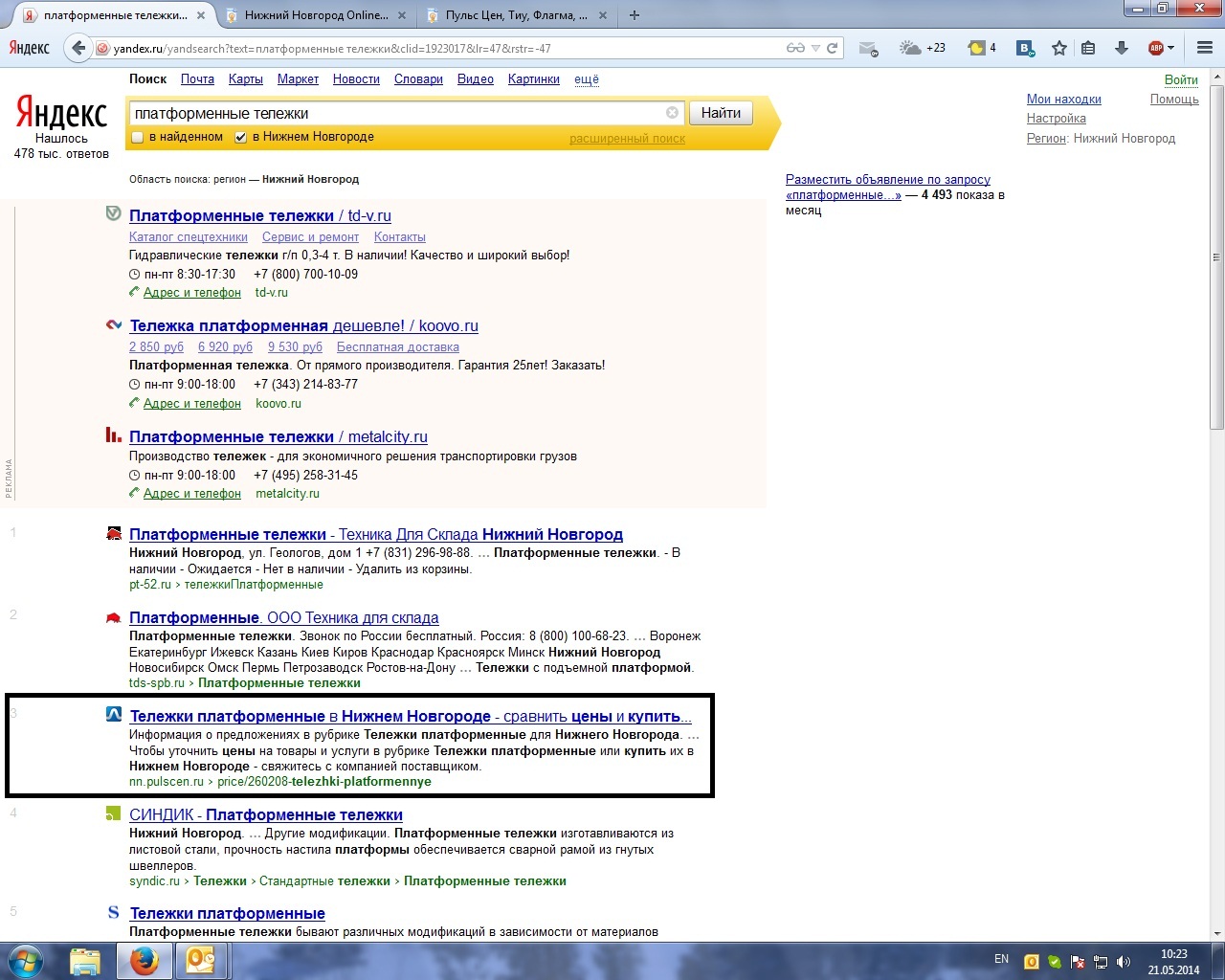Switch to the Нижний Новгород Online tab
The width and height of the screenshot is (1225, 980).
tap(316, 15)
